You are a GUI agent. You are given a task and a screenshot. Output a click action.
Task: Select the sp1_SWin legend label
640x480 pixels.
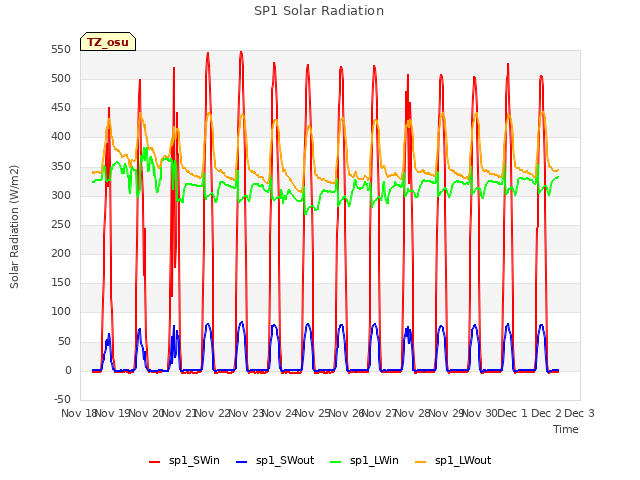coord(194,460)
